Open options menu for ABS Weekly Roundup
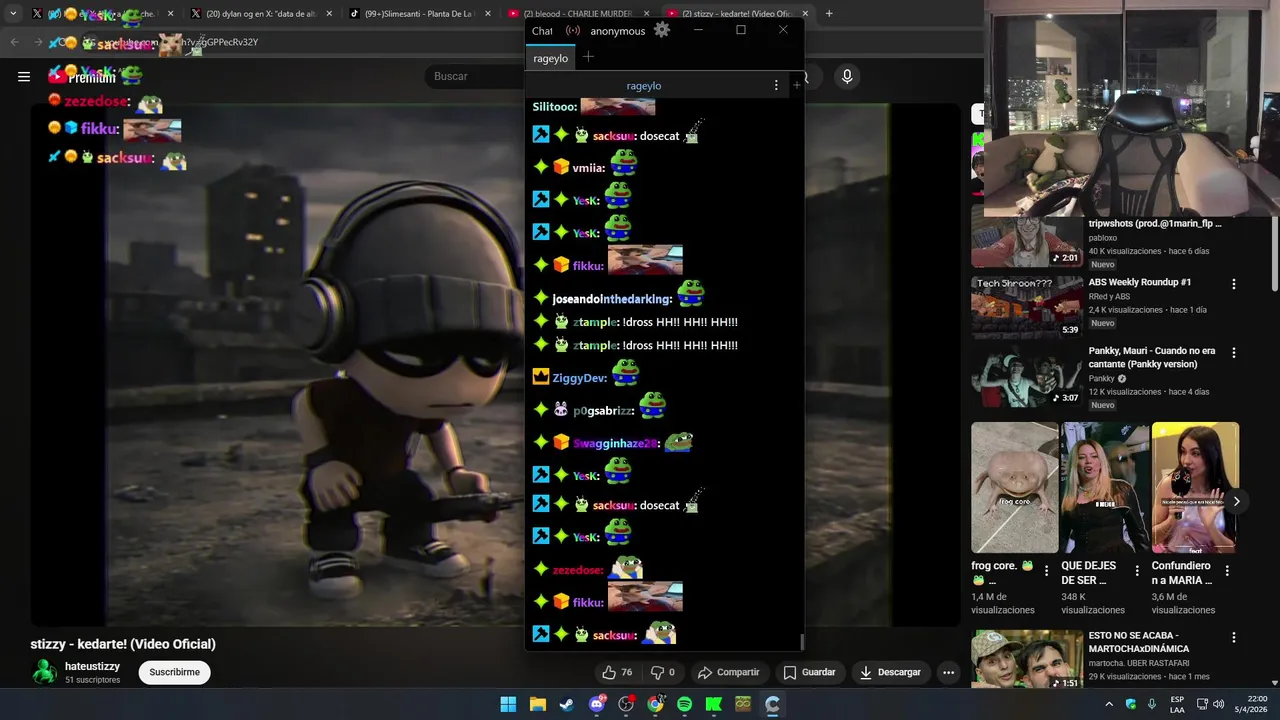The height and width of the screenshot is (720, 1280). (1233, 284)
